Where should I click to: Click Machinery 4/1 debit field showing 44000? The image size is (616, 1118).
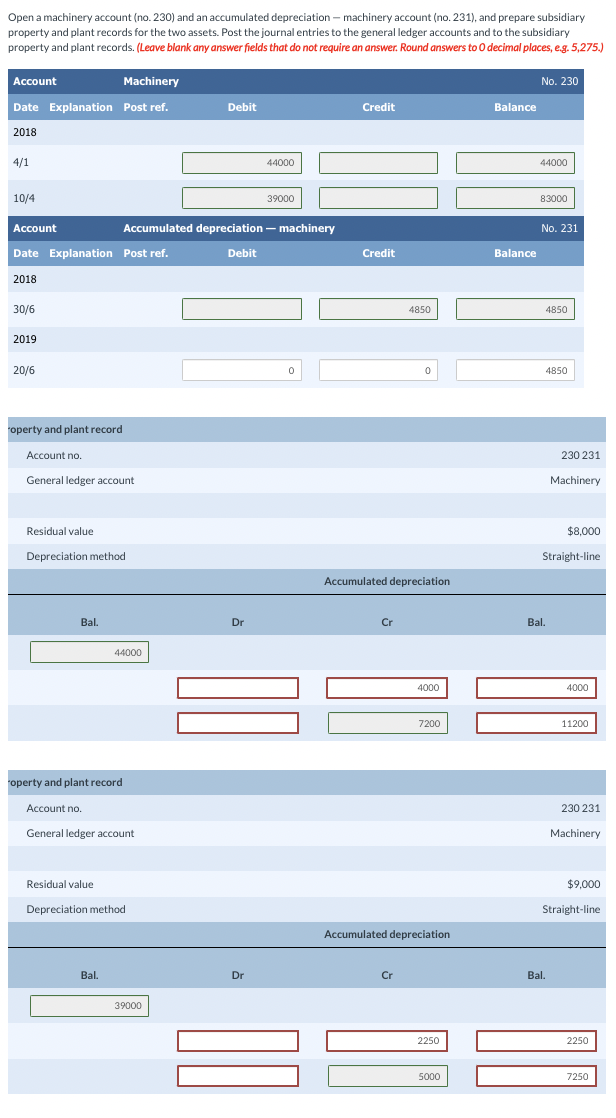(242, 163)
